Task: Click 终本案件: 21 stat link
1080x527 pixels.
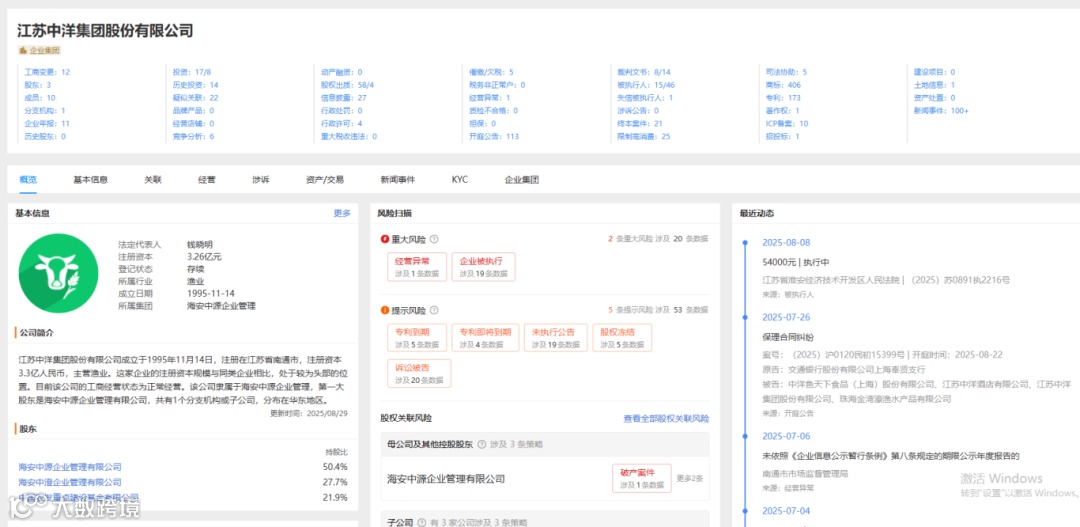Action: coord(640,123)
